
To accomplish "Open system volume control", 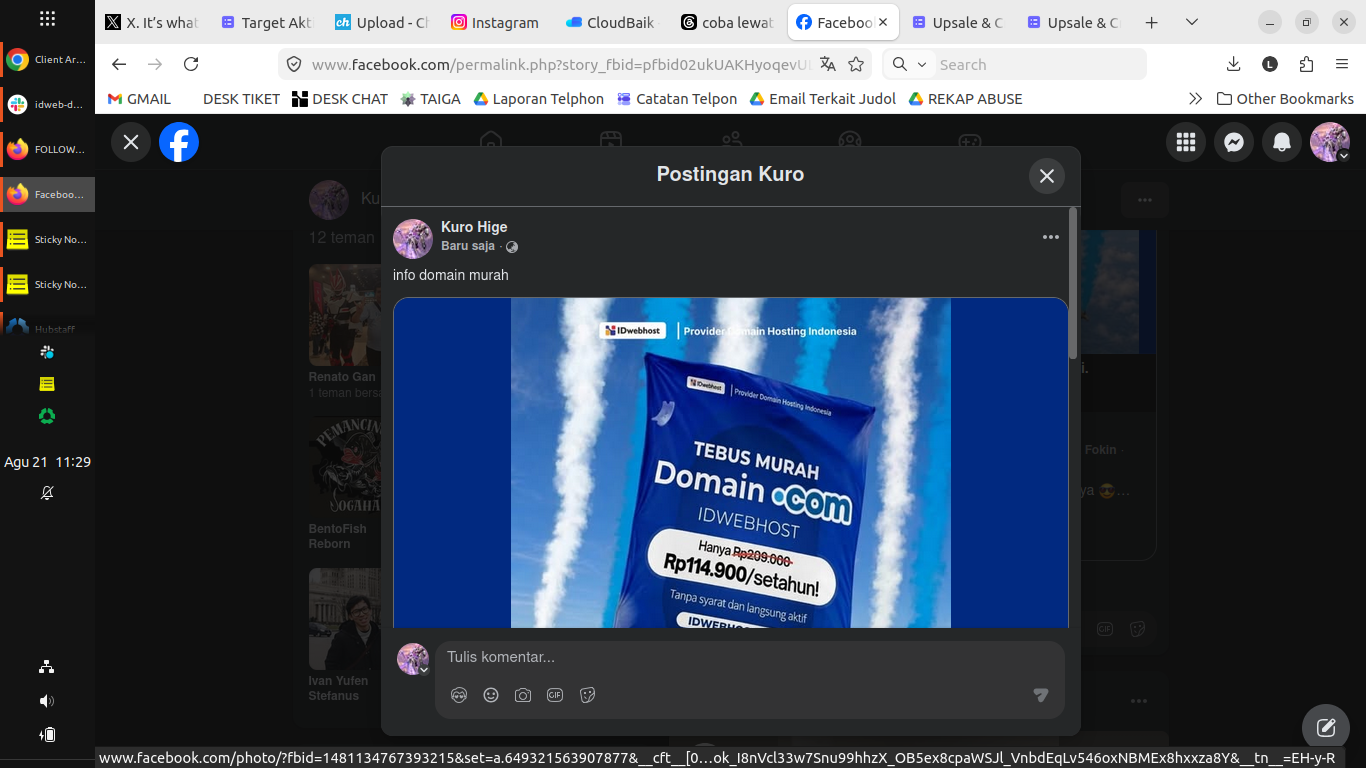I will [47, 701].
